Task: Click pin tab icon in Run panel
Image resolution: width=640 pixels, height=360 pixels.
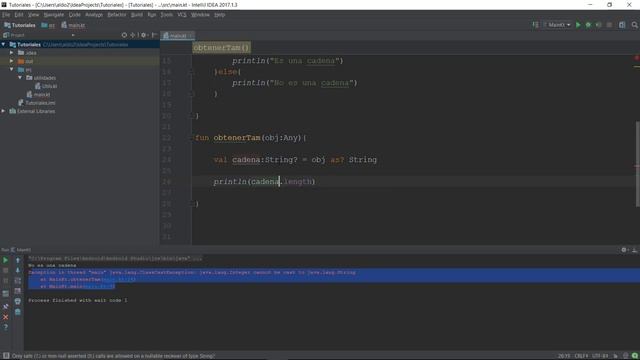Action: coord(6,307)
